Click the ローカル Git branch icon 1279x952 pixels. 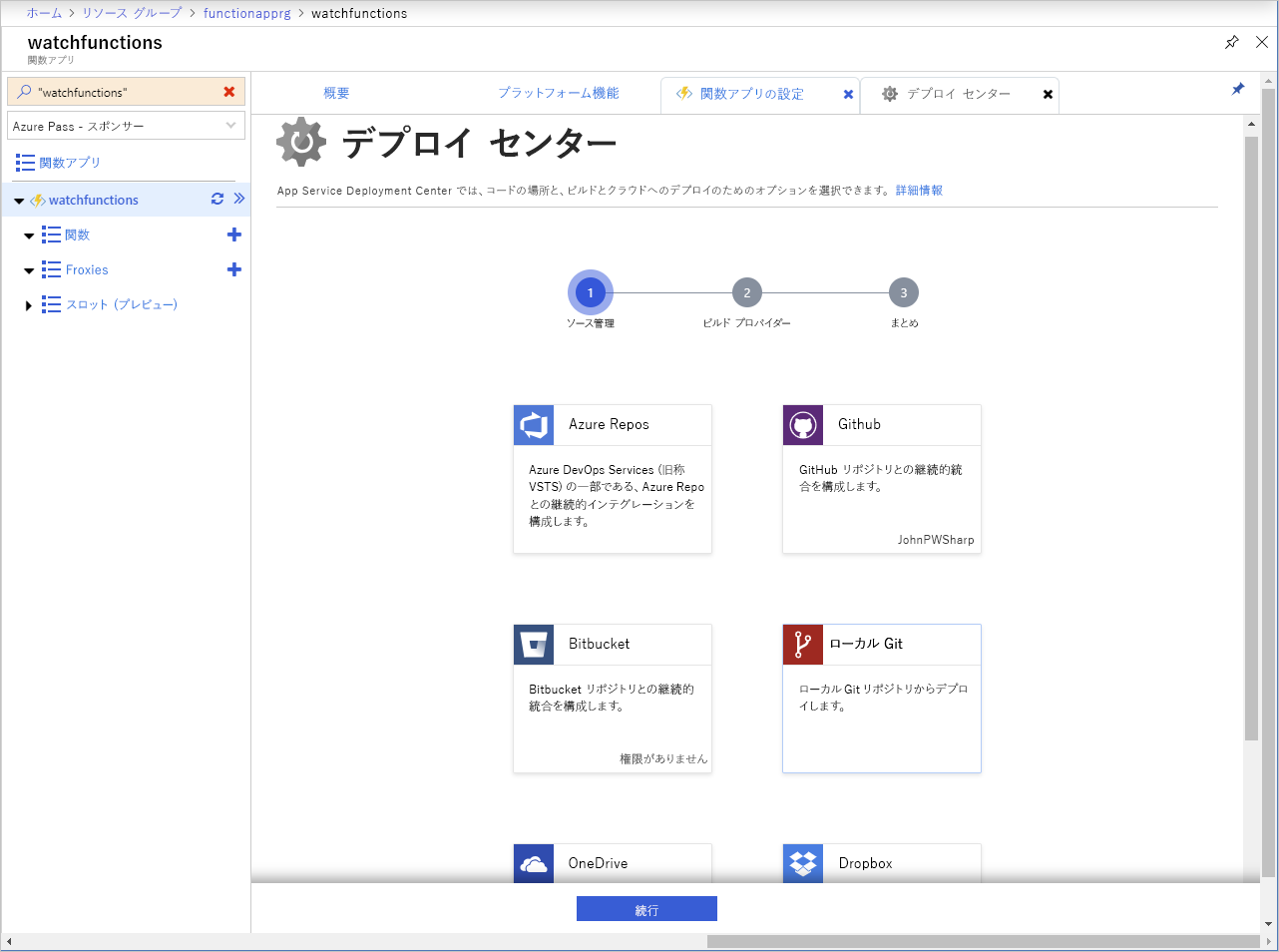click(x=803, y=645)
